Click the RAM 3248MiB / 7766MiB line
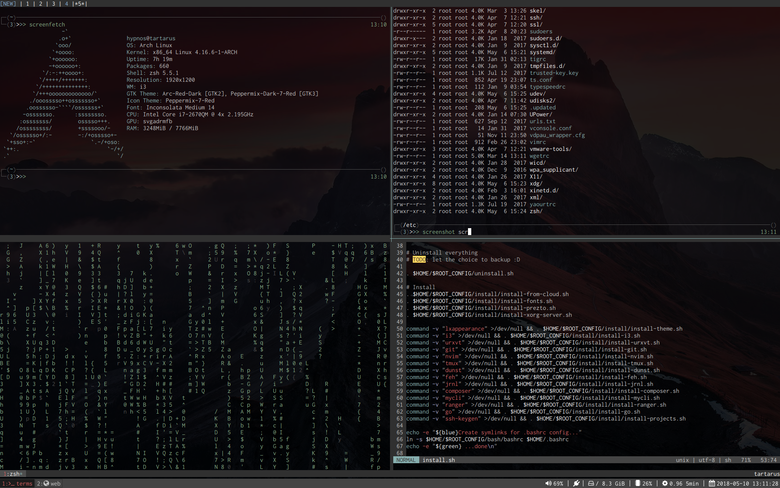 click(162, 128)
